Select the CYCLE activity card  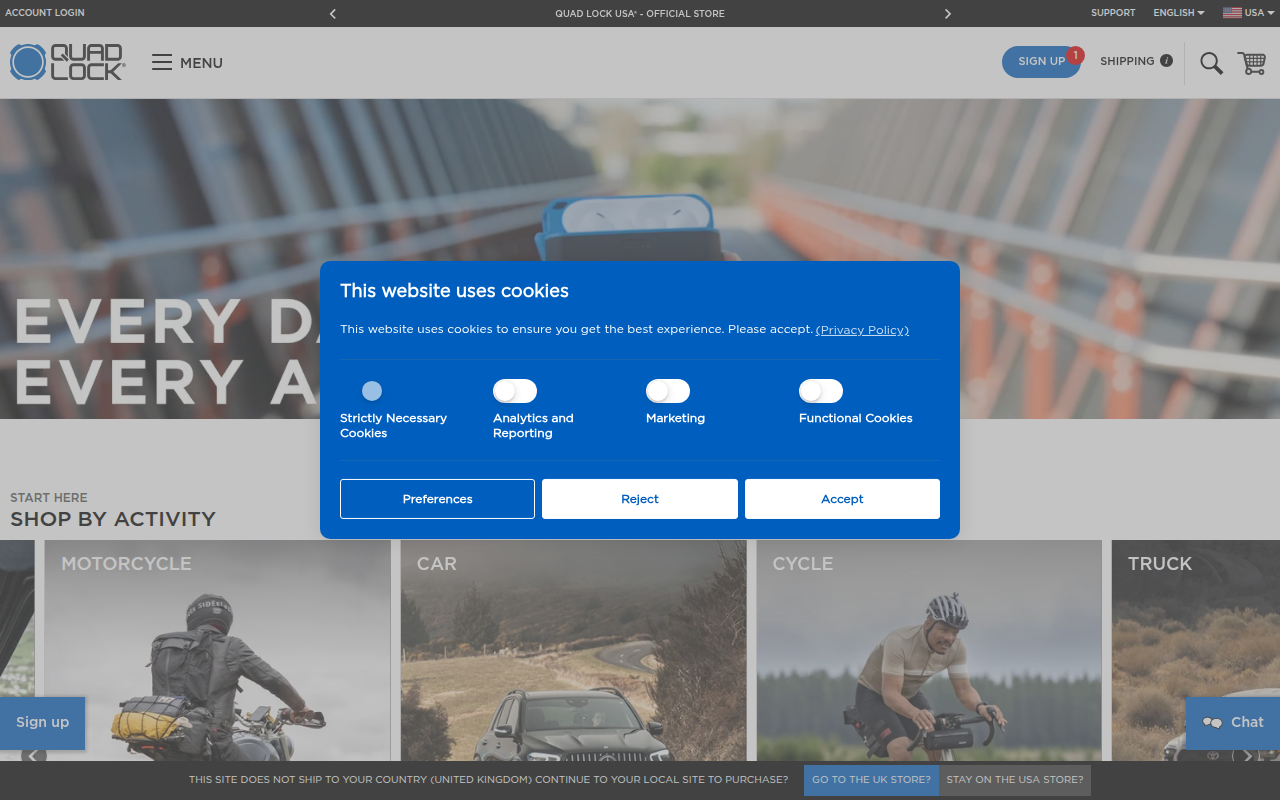pos(929,650)
